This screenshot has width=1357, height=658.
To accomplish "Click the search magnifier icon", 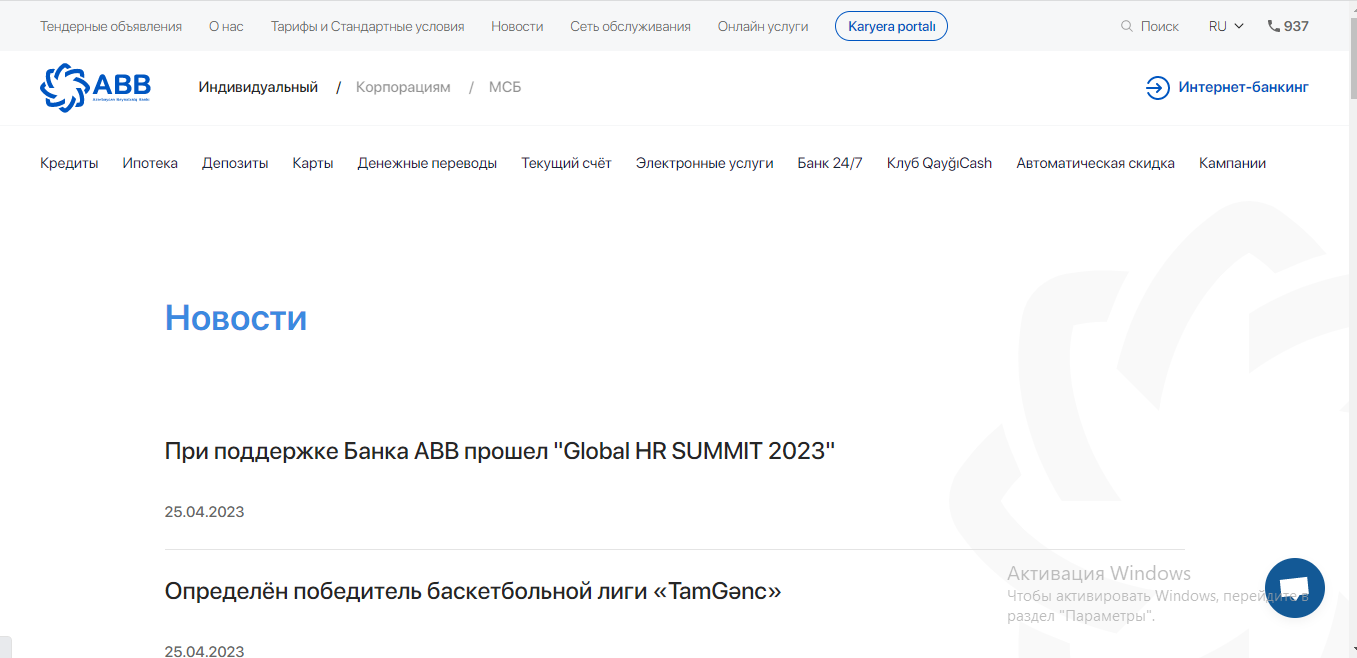I will click(x=1127, y=26).
